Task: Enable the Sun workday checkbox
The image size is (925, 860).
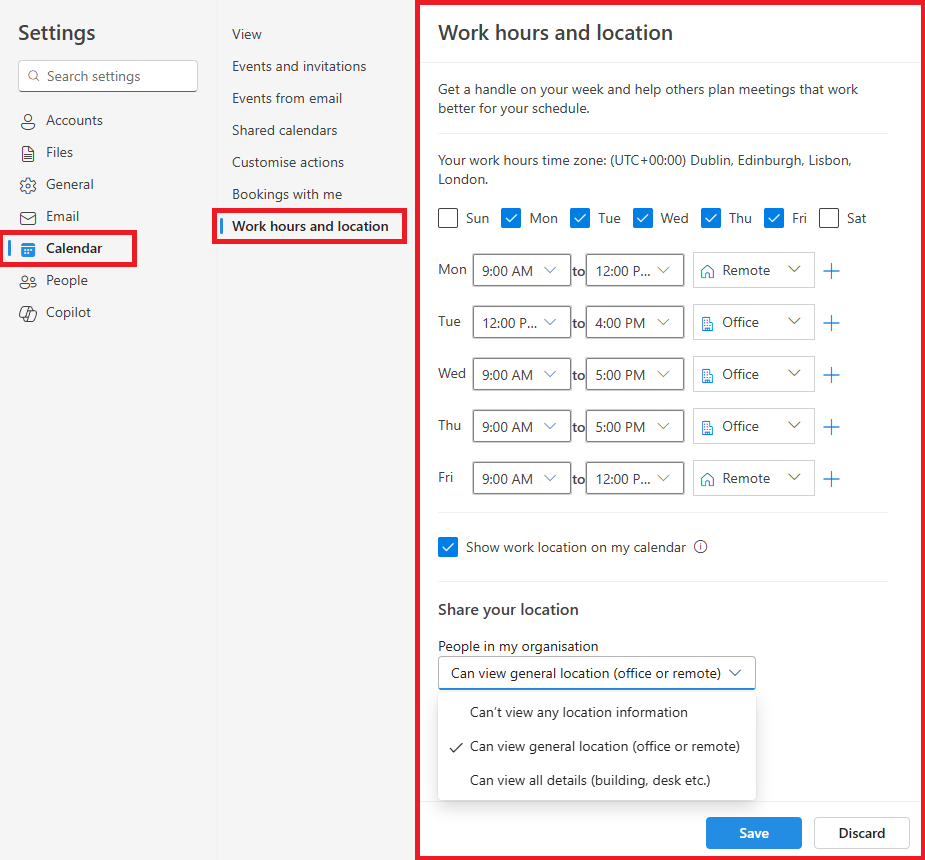Action: (x=449, y=218)
